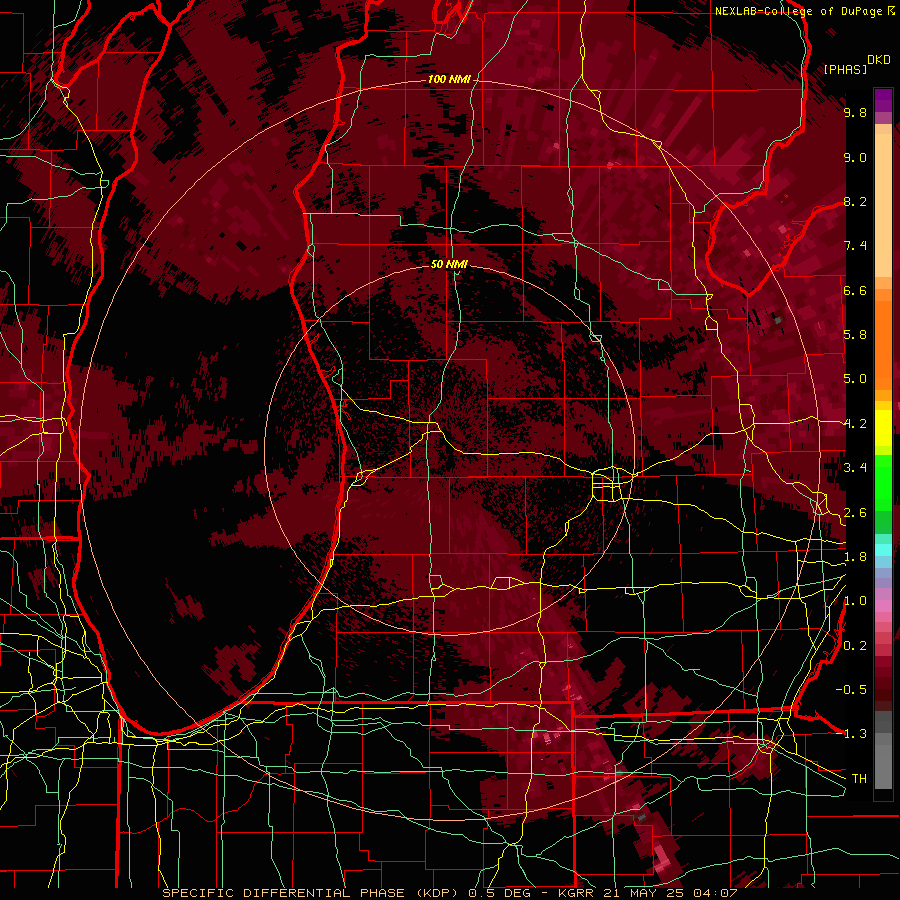The width and height of the screenshot is (900, 900).
Task: Click the 2.6 legend value
Action: pos(855,513)
